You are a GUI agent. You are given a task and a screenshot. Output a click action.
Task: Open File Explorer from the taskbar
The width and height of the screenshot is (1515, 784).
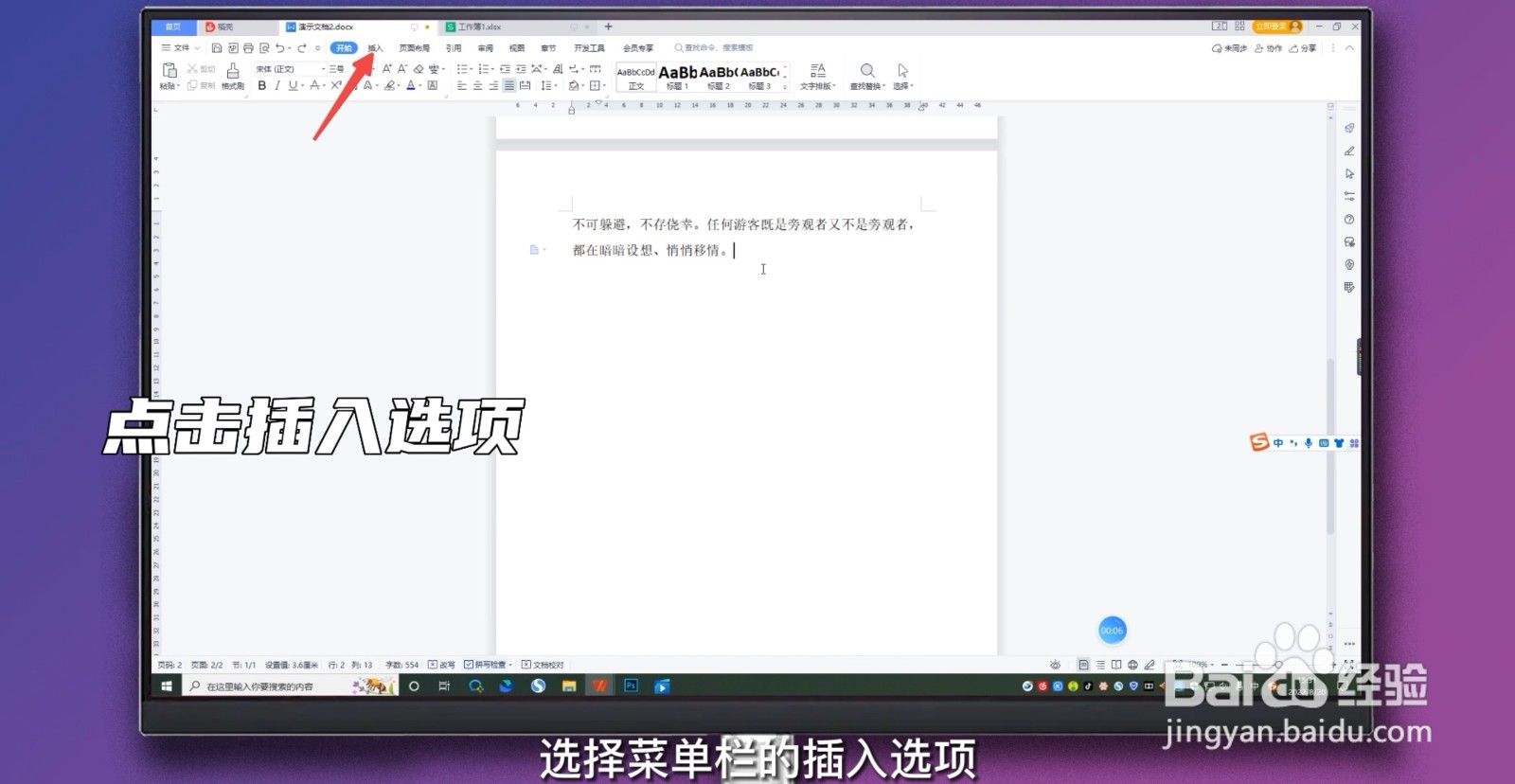pos(568,686)
